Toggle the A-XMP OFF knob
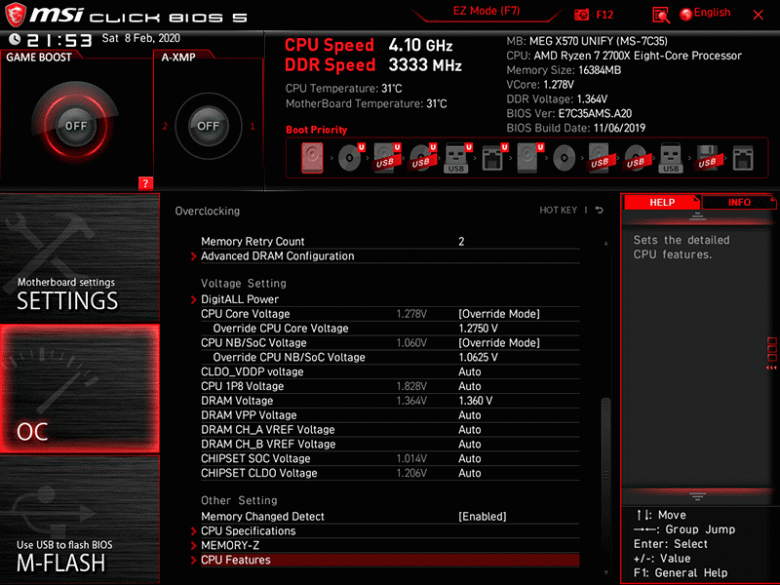Viewport: 780px width, 585px height. [x=208, y=126]
